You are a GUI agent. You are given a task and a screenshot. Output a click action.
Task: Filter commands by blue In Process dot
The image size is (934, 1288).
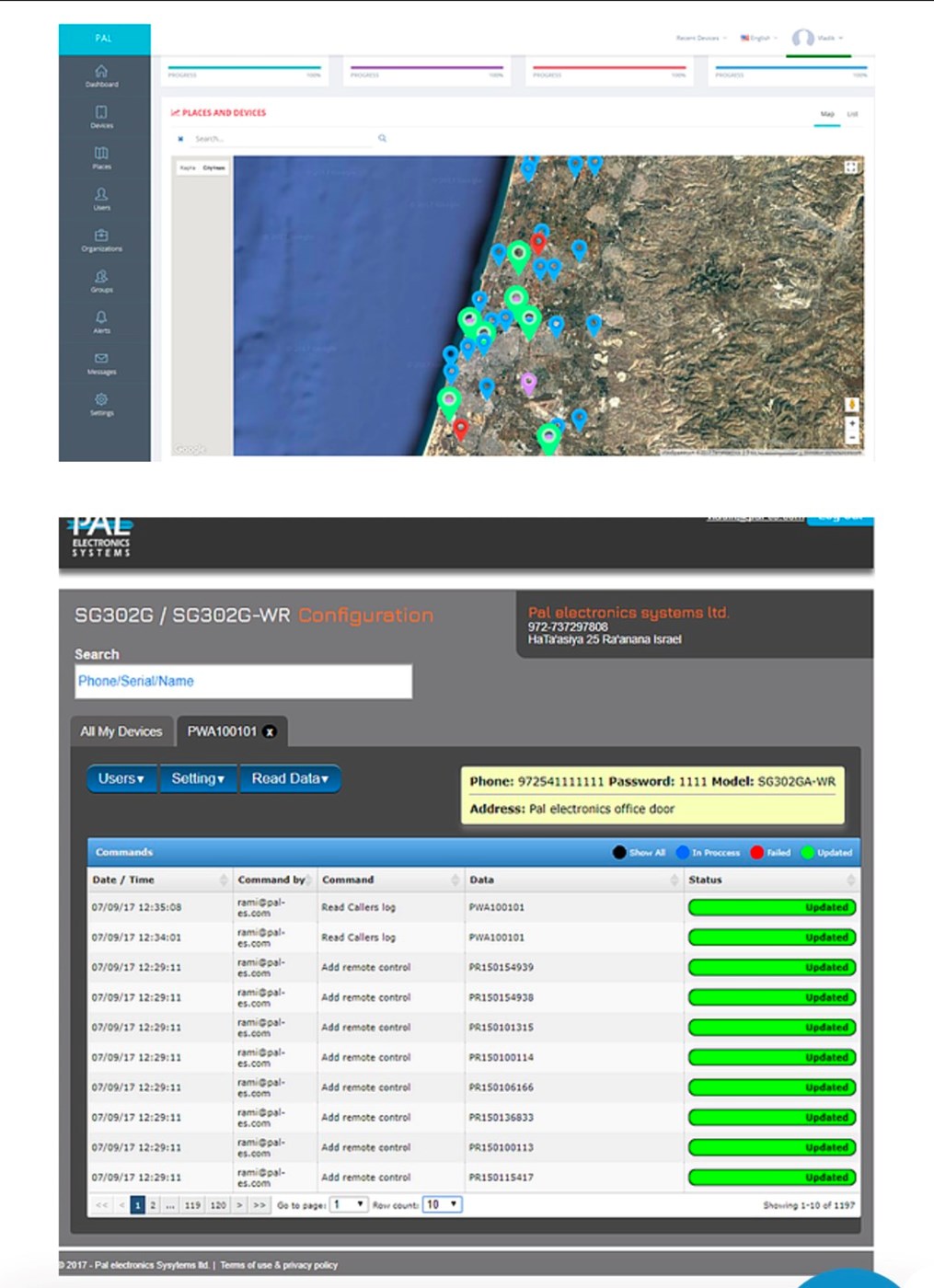click(683, 853)
